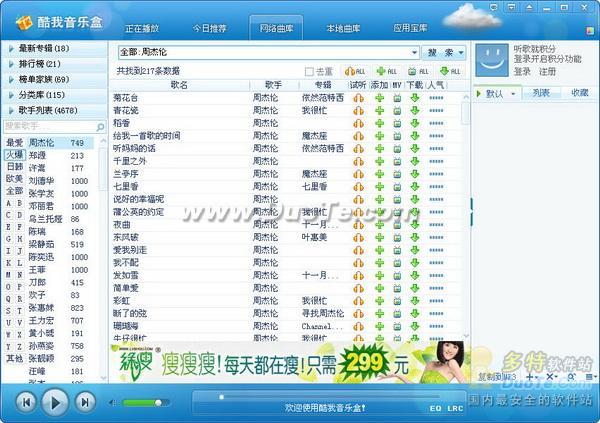This screenshot has height=423, width=600.
Task: Switch to 正在播放 tab
Action: tap(142, 28)
